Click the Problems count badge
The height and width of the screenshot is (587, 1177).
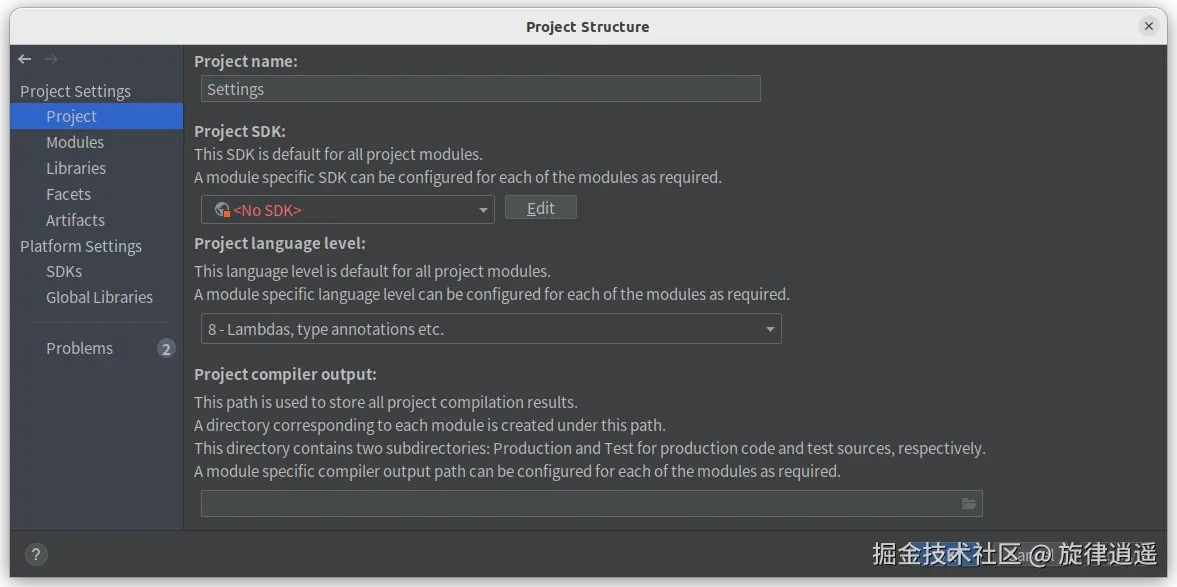click(x=166, y=349)
